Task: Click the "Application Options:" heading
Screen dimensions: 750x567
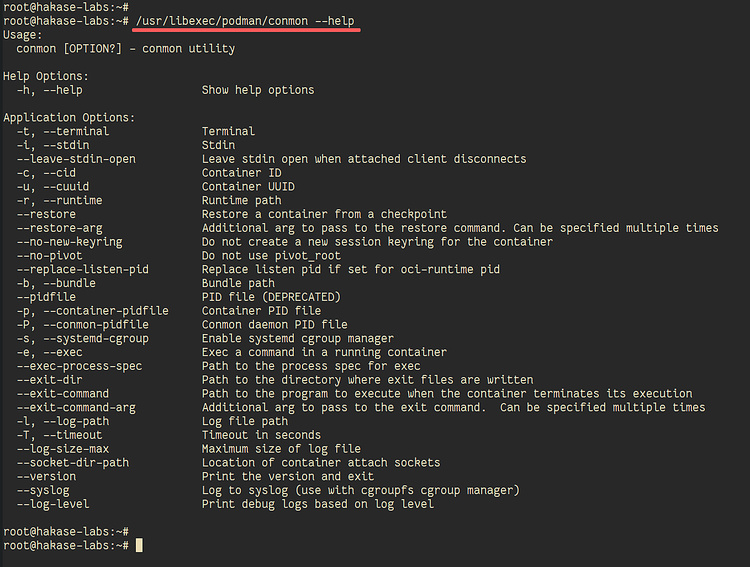Action: coord(69,117)
